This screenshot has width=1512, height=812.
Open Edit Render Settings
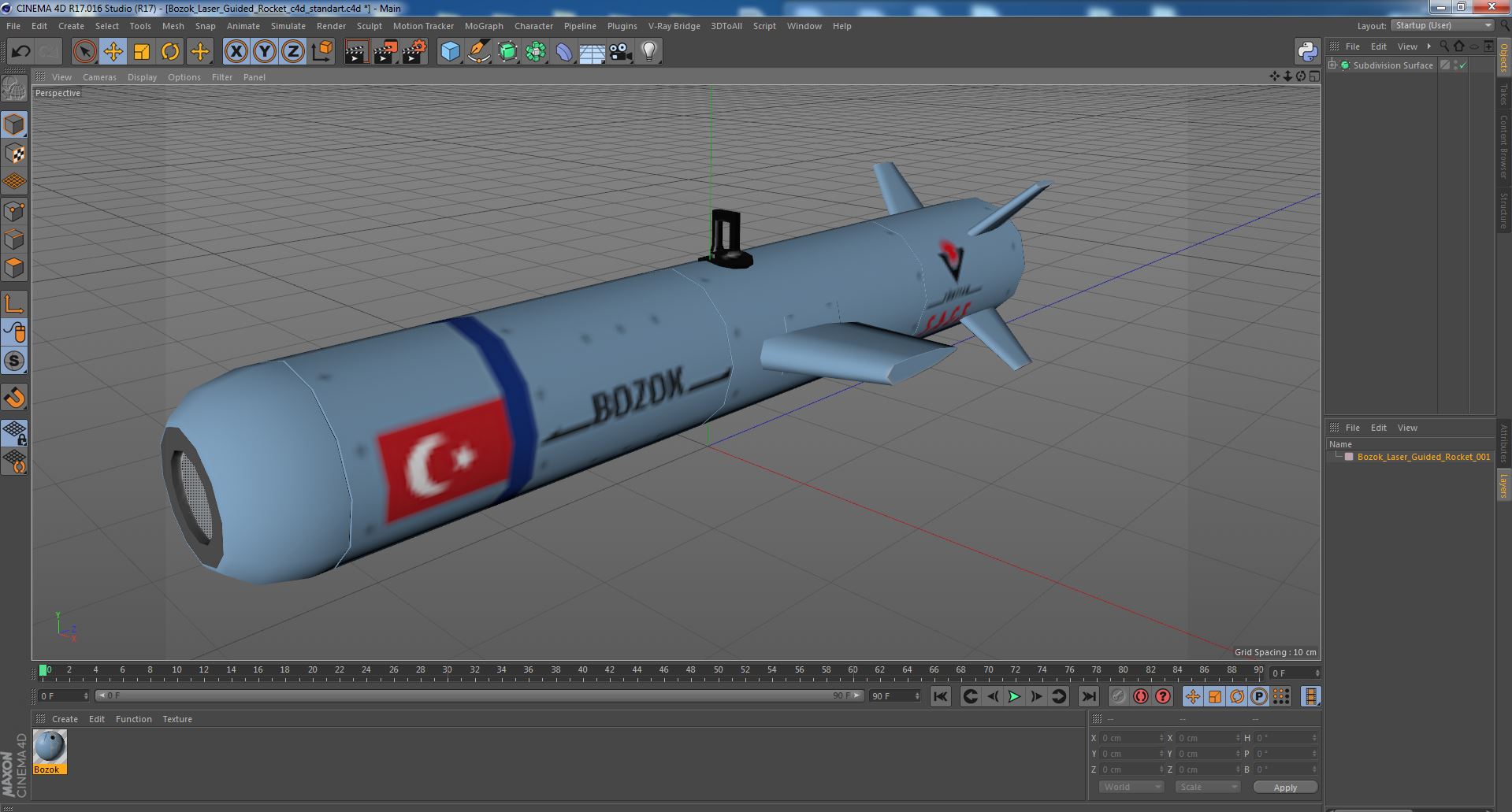pos(414,52)
